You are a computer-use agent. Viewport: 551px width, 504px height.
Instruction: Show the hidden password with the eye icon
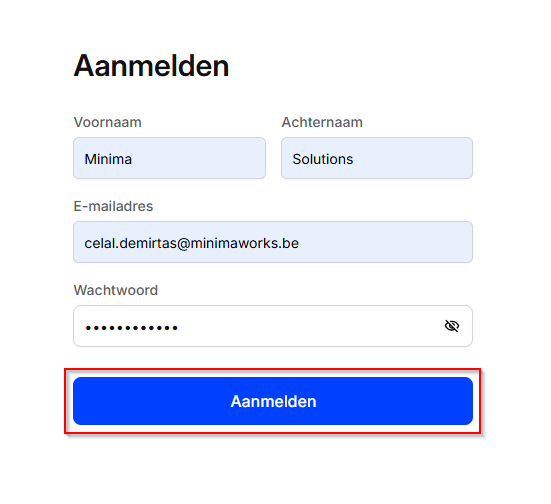click(x=452, y=326)
